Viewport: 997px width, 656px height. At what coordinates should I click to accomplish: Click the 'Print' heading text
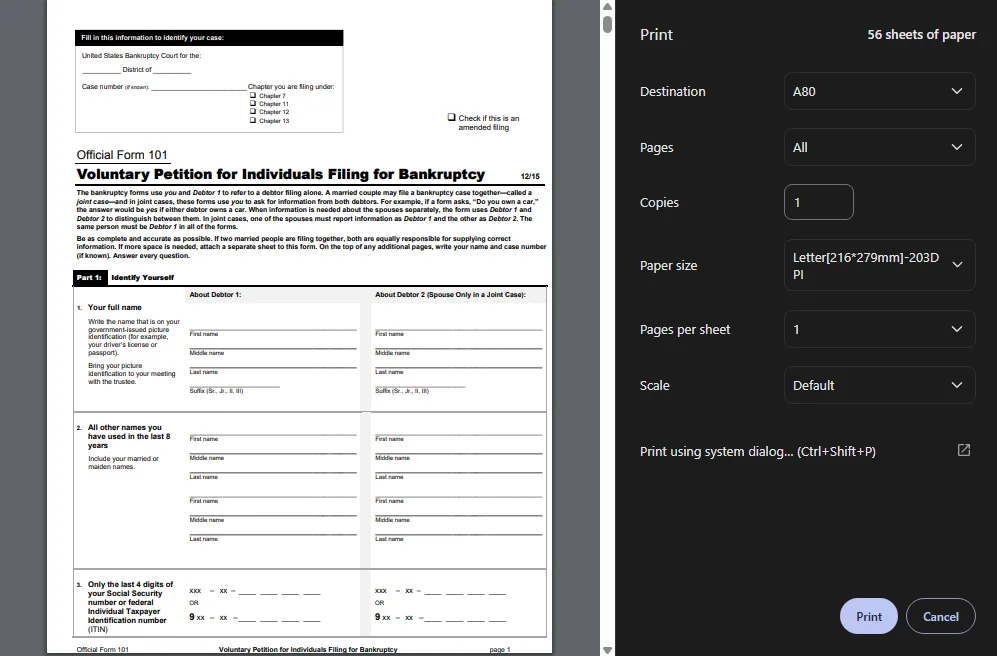click(656, 34)
